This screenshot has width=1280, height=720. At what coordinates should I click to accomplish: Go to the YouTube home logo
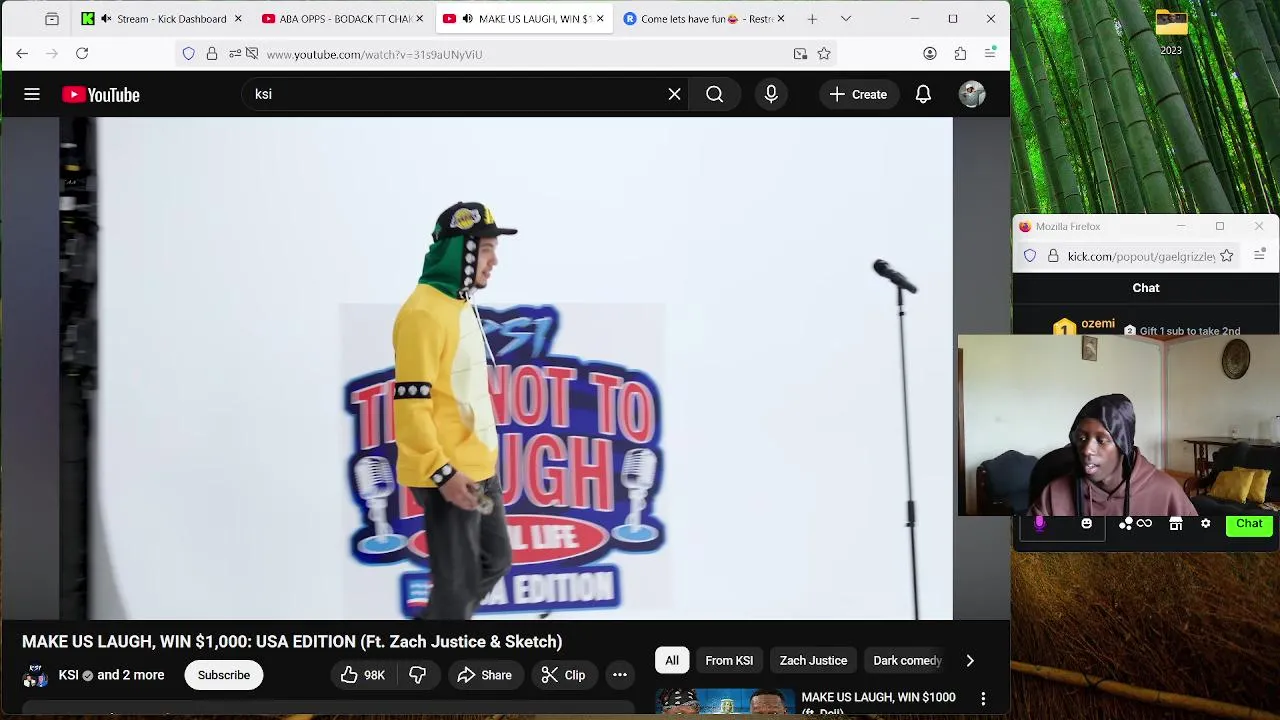point(101,94)
